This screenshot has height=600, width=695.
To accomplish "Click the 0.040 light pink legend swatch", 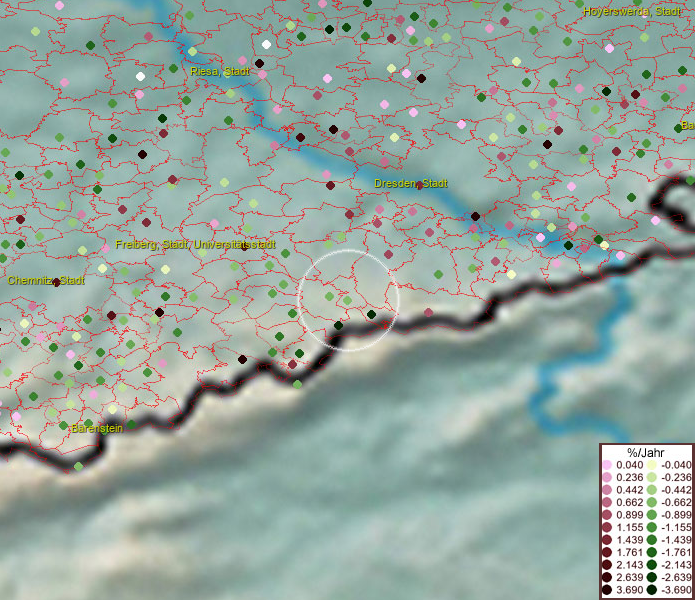I will [607, 466].
